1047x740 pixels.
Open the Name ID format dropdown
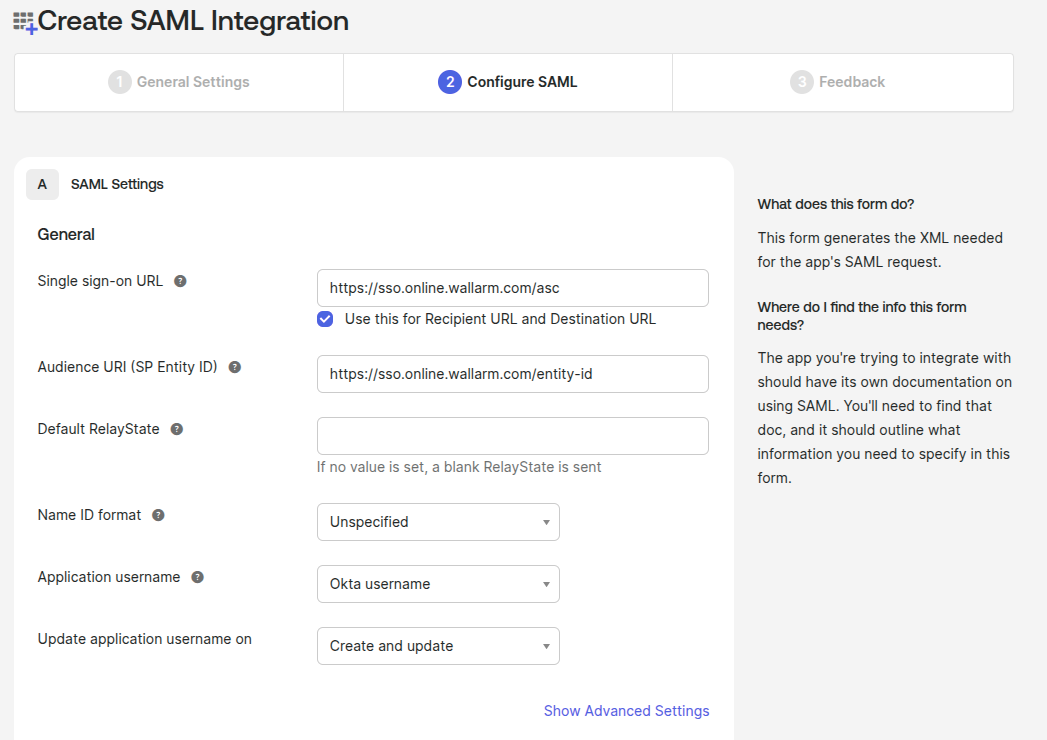tap(438, 521)
